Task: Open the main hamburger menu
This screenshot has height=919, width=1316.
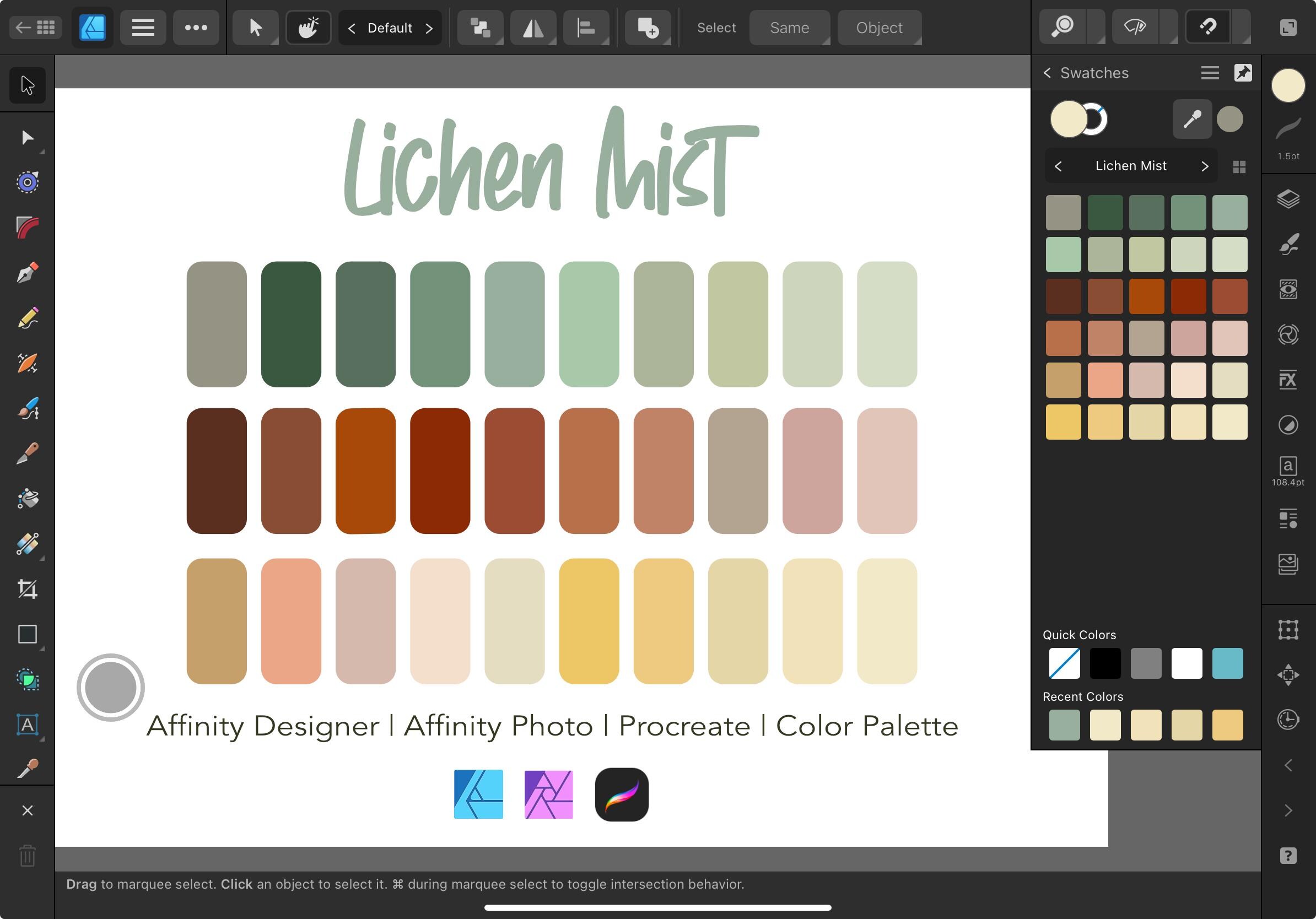Action: 143,27
